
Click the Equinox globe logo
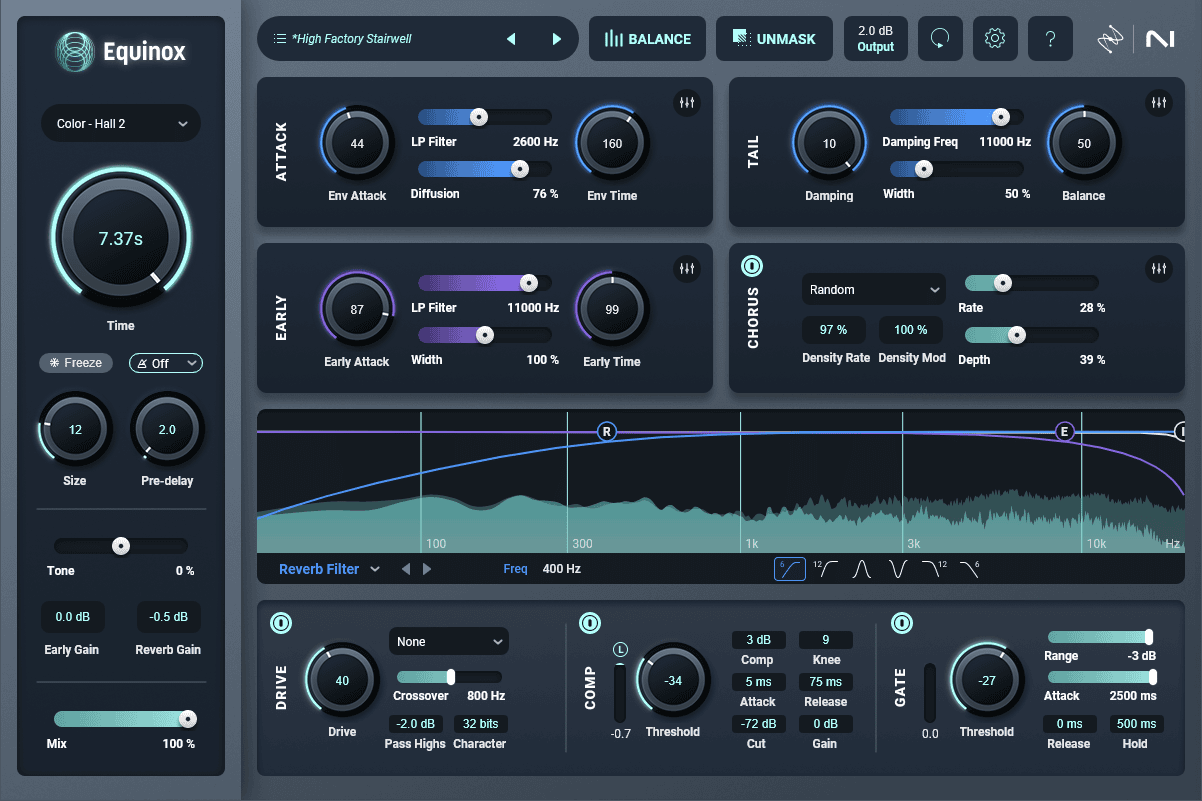coord(74,51)
